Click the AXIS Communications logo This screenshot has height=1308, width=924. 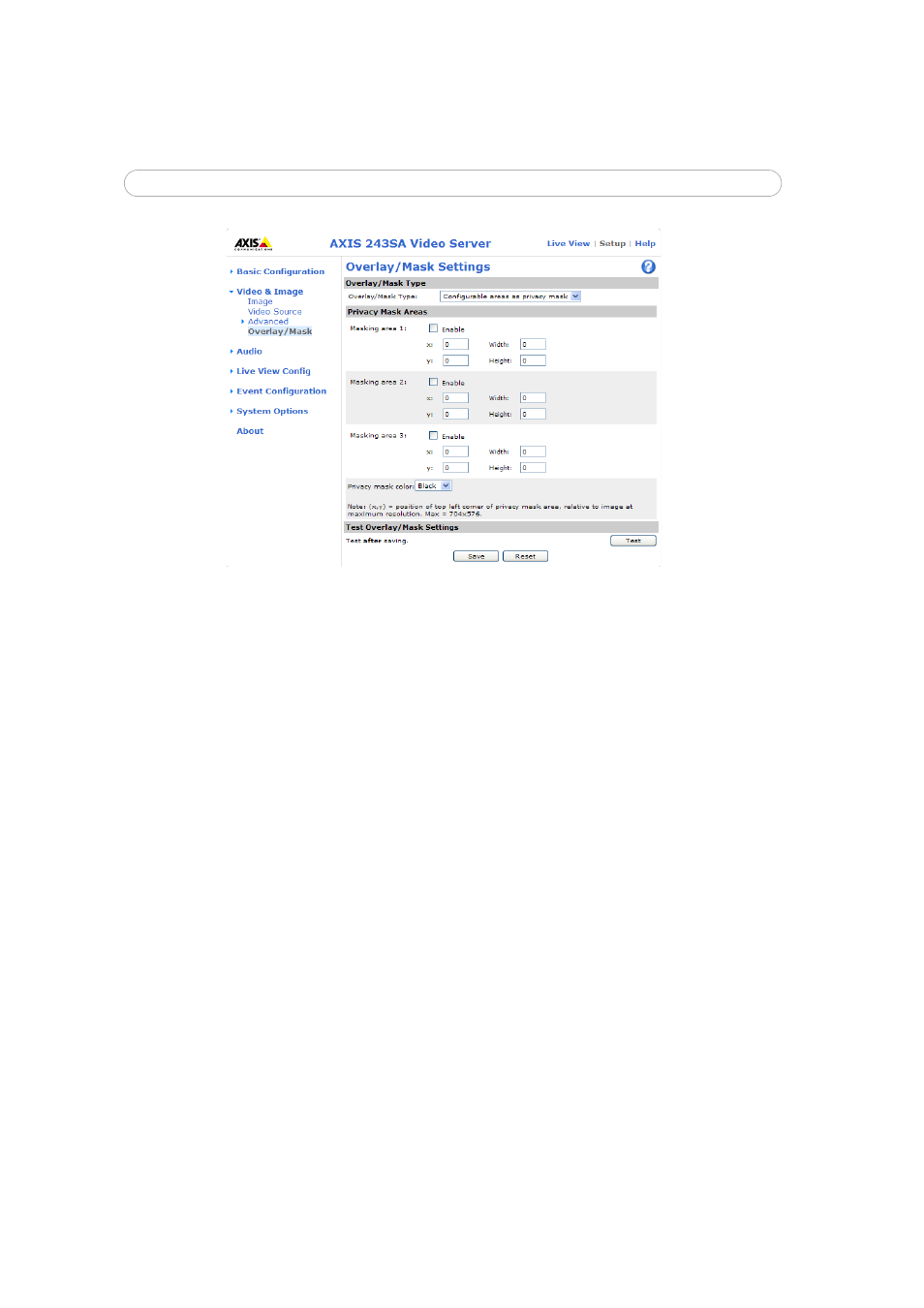253,243
